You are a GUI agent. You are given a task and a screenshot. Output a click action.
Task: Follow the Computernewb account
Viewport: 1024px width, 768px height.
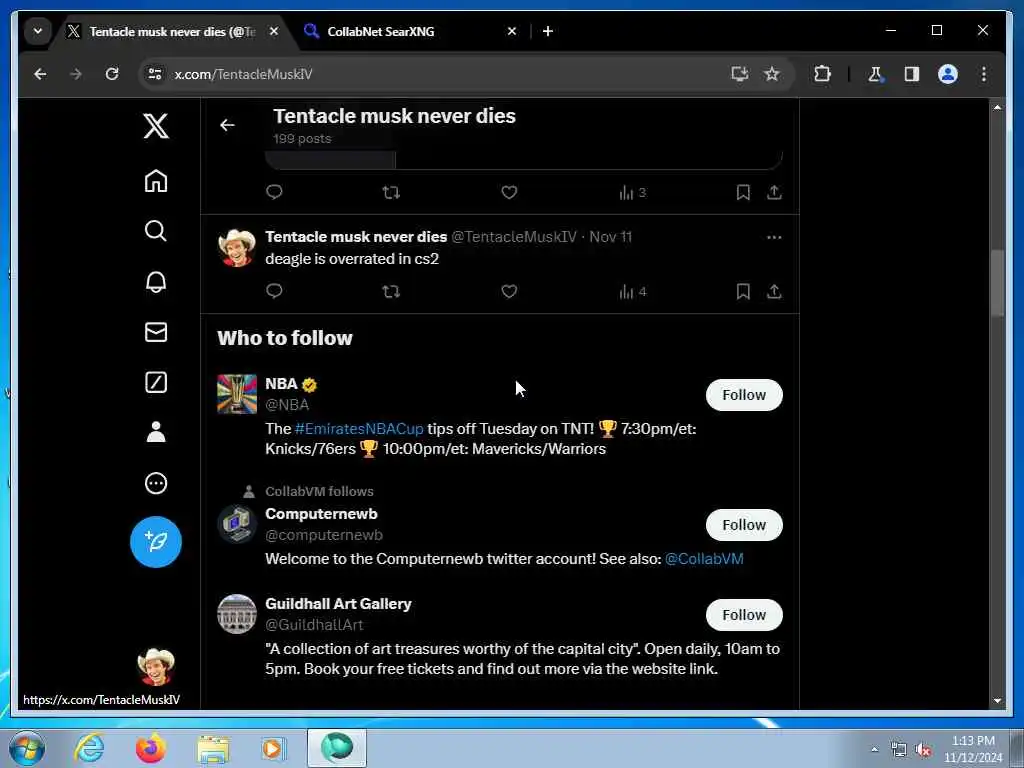[x=744, y=525]
